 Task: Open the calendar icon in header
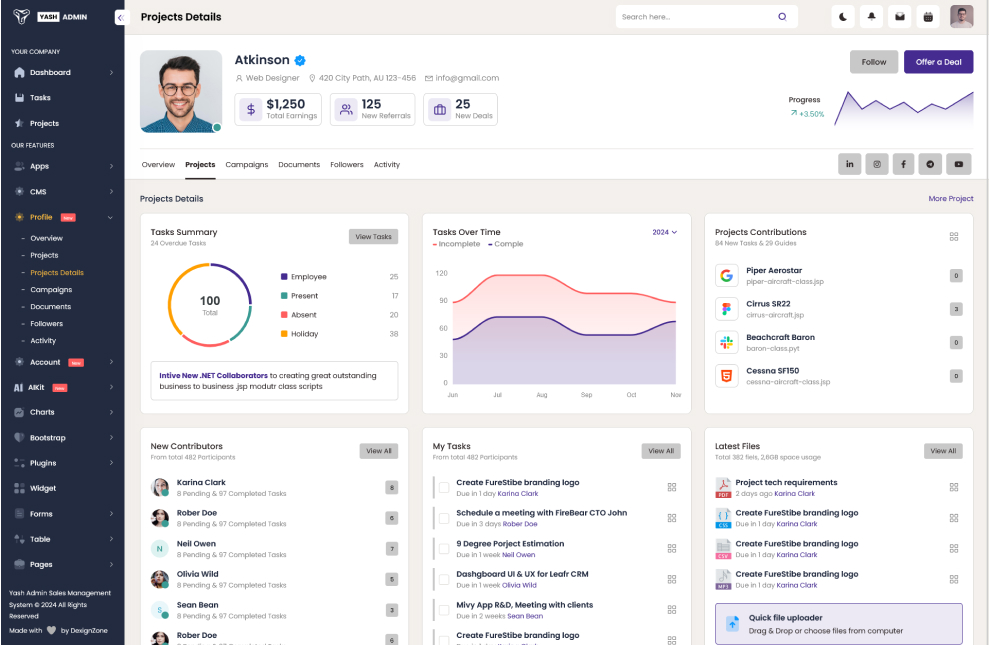click(x=928, y=17)
